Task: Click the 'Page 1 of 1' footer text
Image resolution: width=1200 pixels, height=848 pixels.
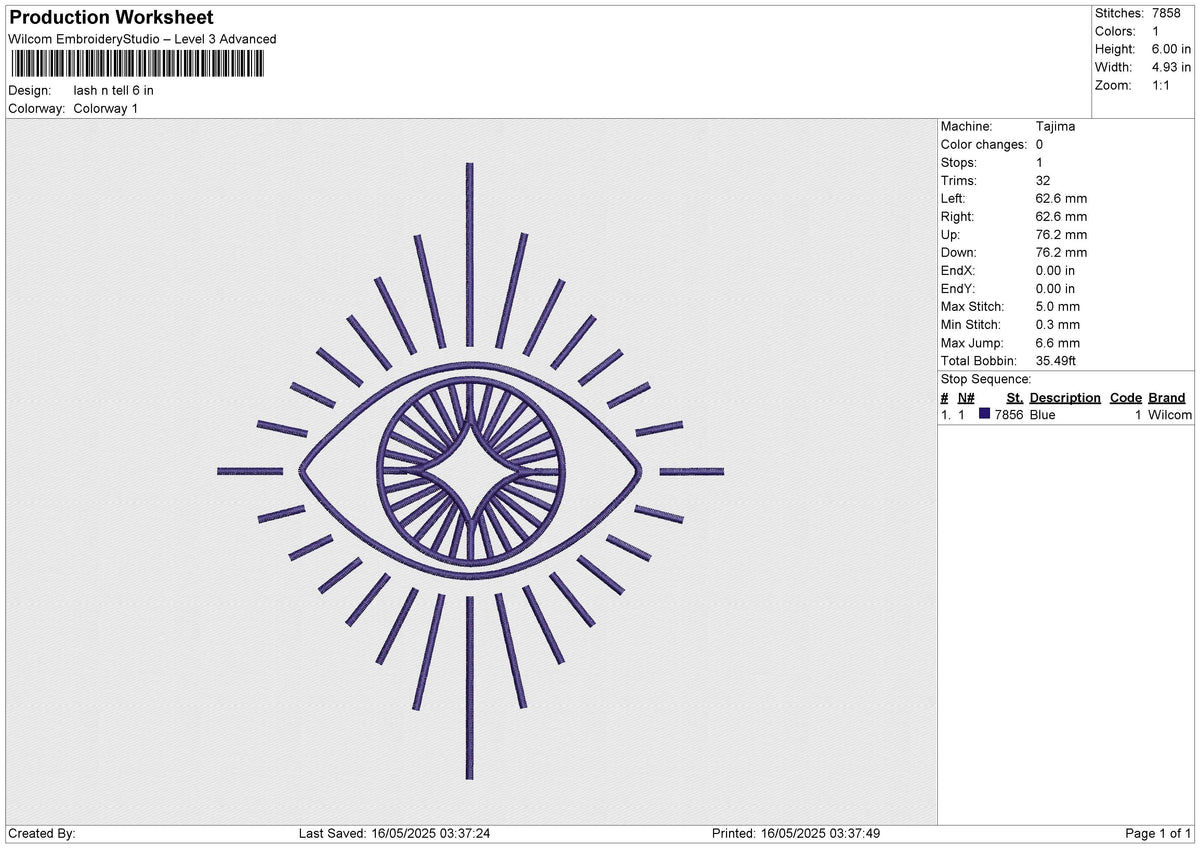Action: (x=1159, y=834)
